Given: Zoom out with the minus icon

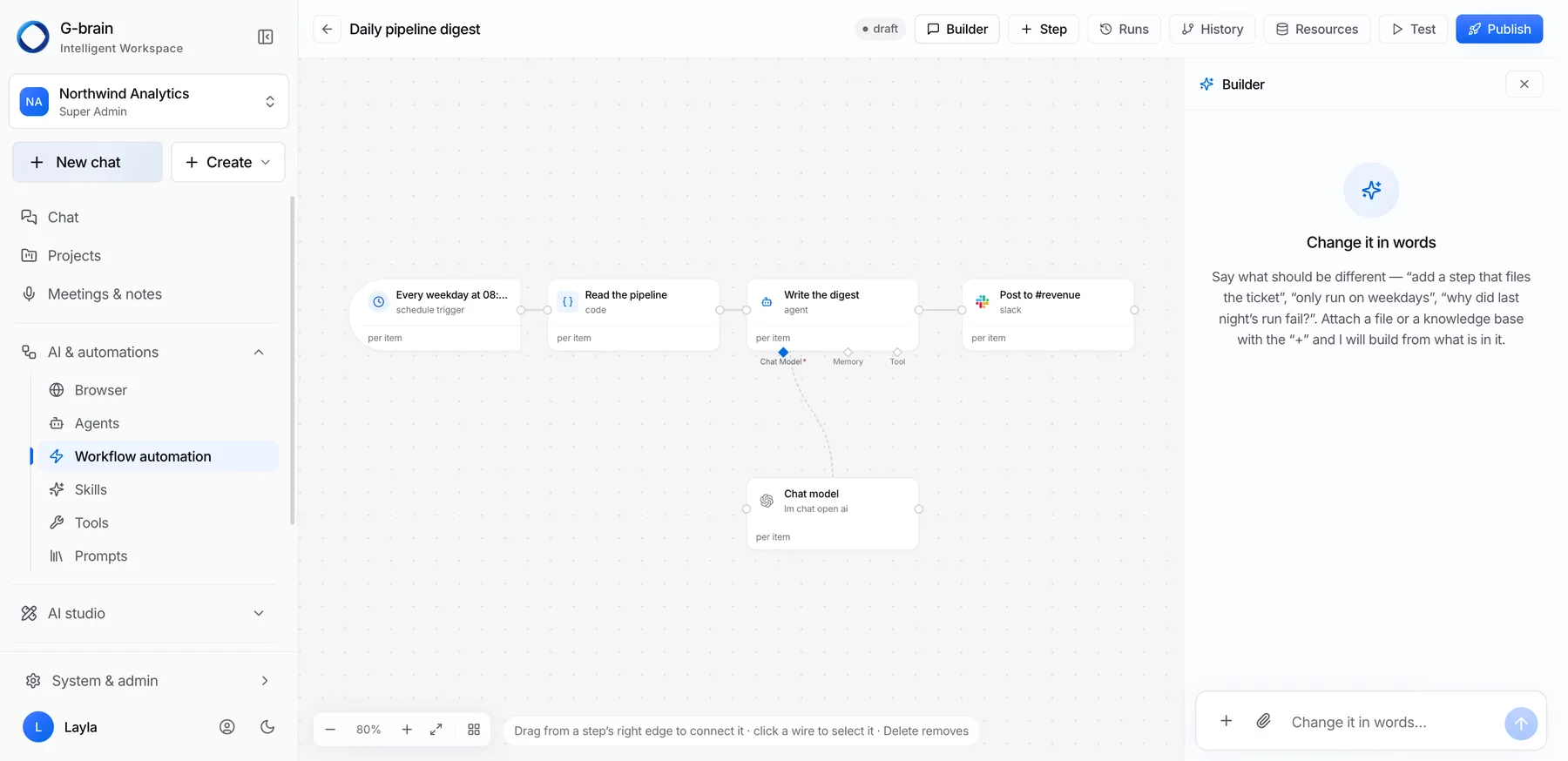Looking at the screenshot, I should click(x=330, y=730).
